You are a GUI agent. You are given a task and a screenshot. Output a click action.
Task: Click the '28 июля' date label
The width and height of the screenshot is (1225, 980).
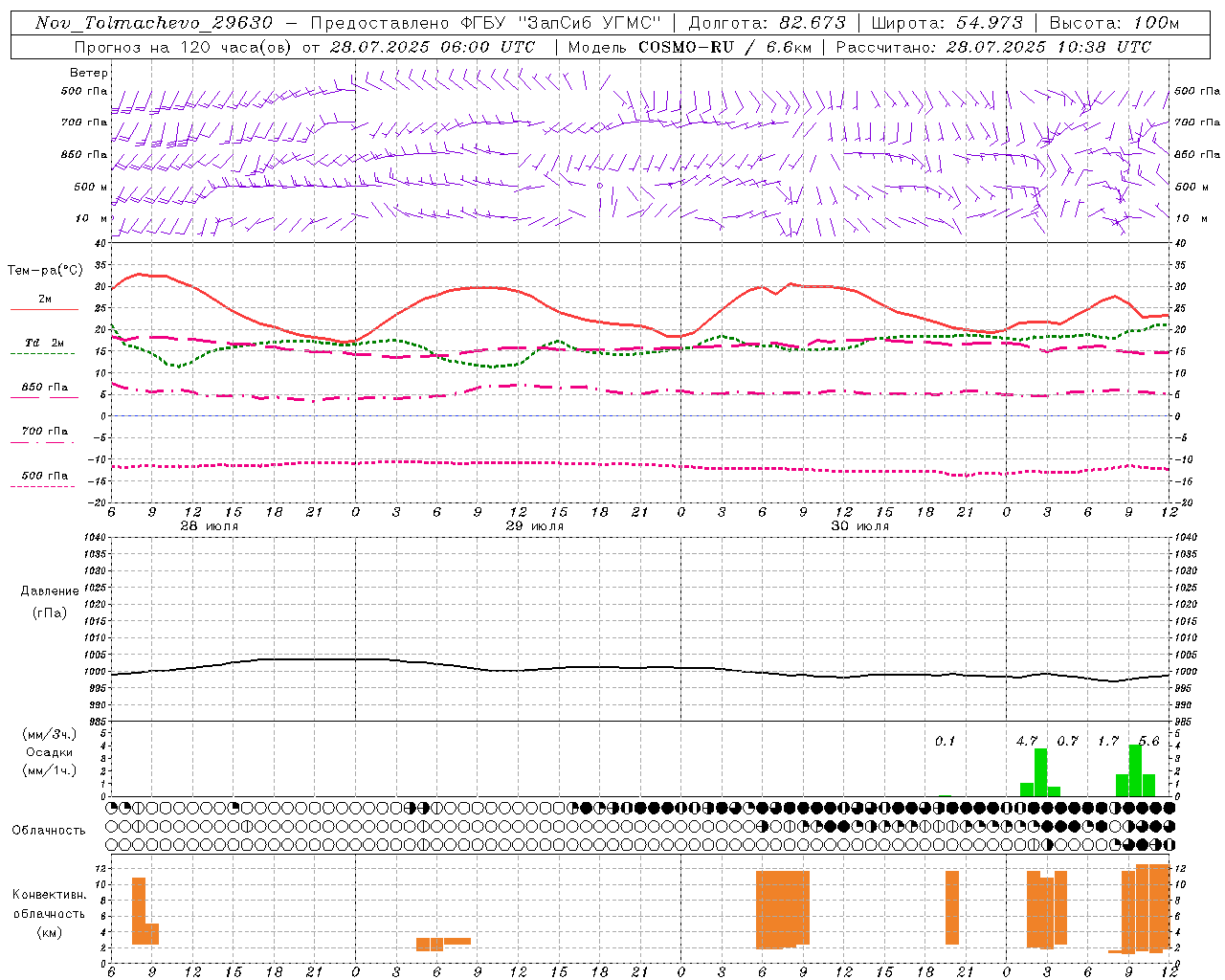click(209, 526)
